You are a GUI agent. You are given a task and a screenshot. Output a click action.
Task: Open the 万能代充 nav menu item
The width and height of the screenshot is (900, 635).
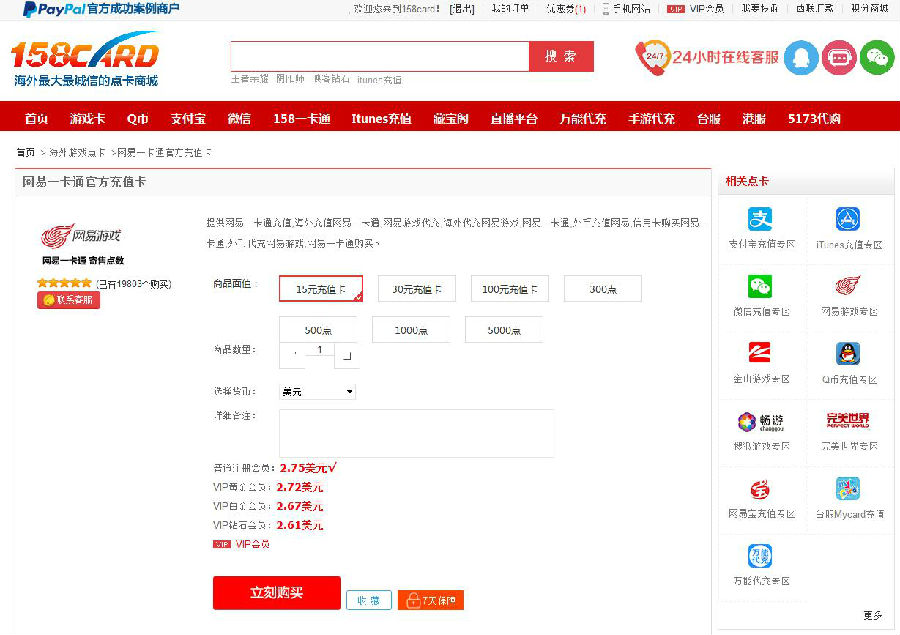pyautogui.click(x=583, y=119)
